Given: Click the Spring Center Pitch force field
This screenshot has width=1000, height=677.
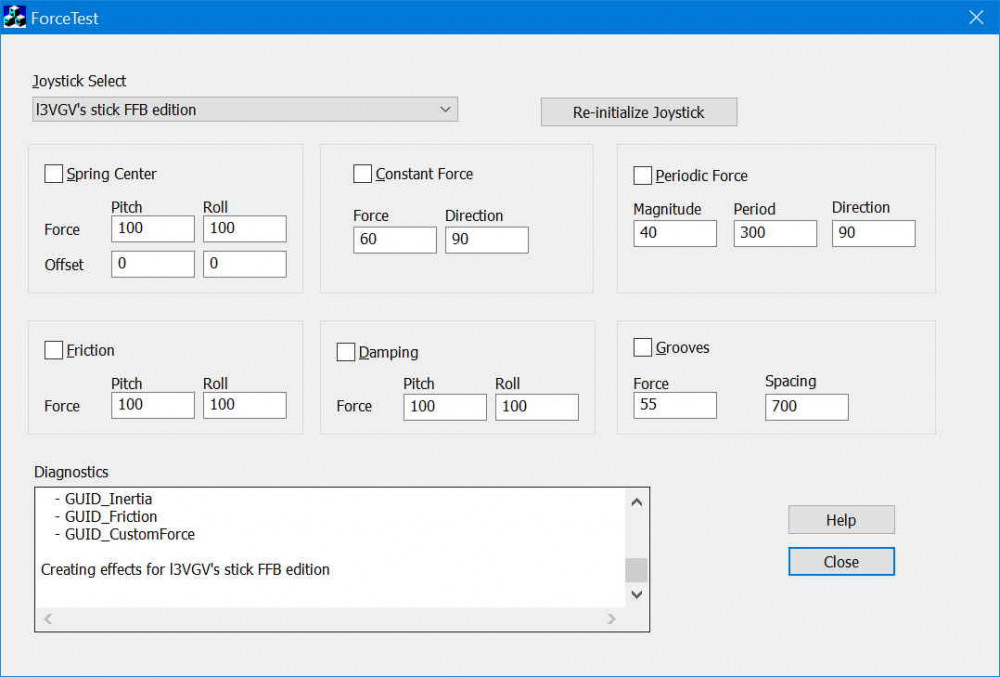Looking at the screenshot, I should pyautogui.click(x=152, y=229).
